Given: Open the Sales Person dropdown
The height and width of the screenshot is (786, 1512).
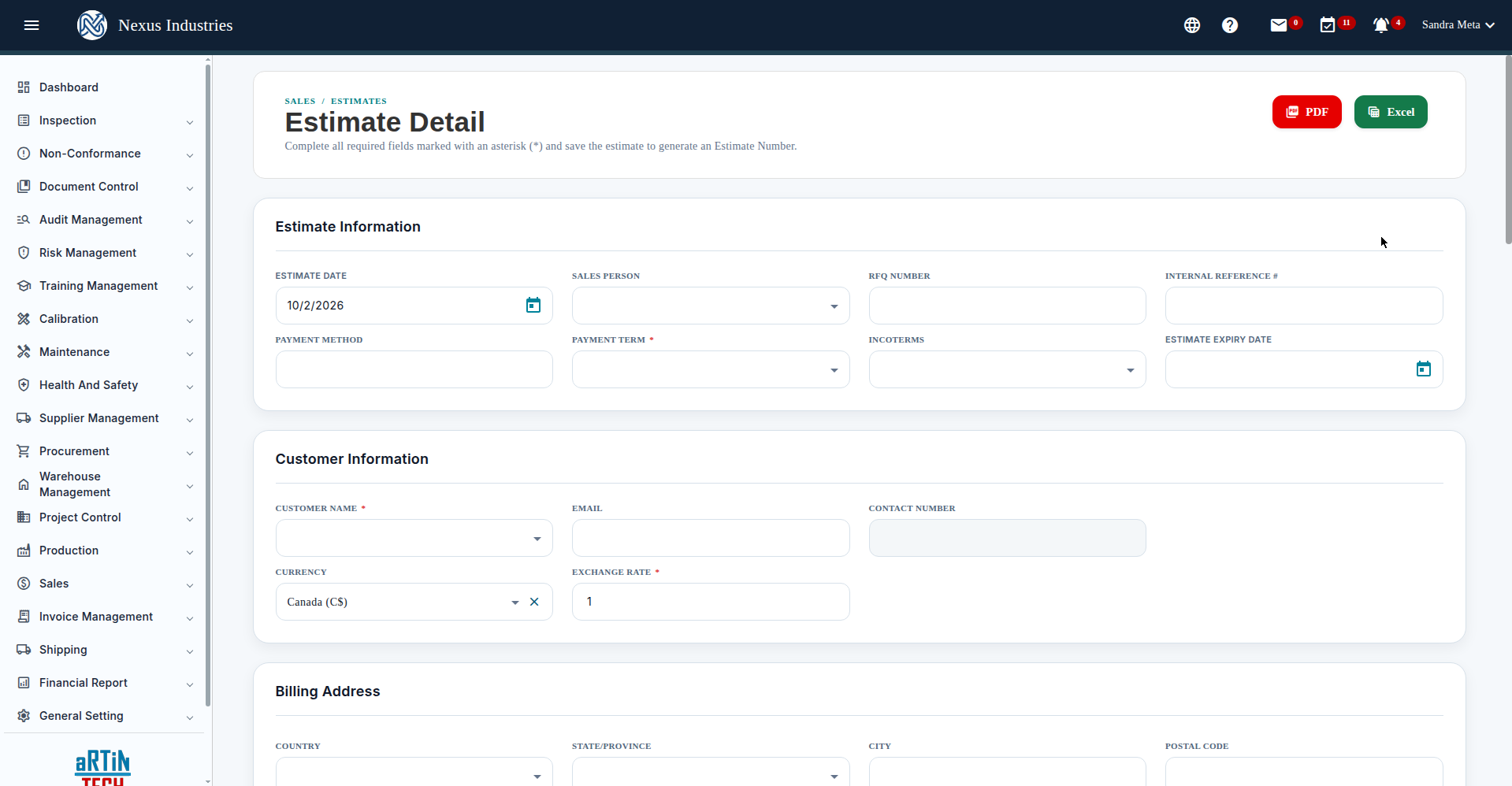Looking at the screenshot, I should point(711,306).
